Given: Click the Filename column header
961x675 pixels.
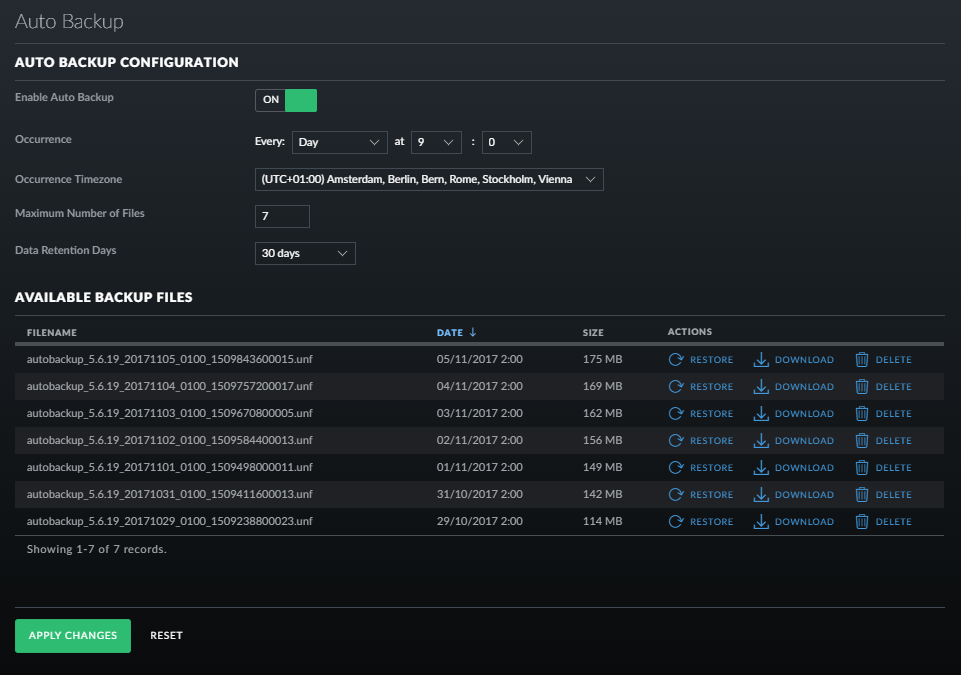Looking at the screenshot, I should [x=52, y=332].
